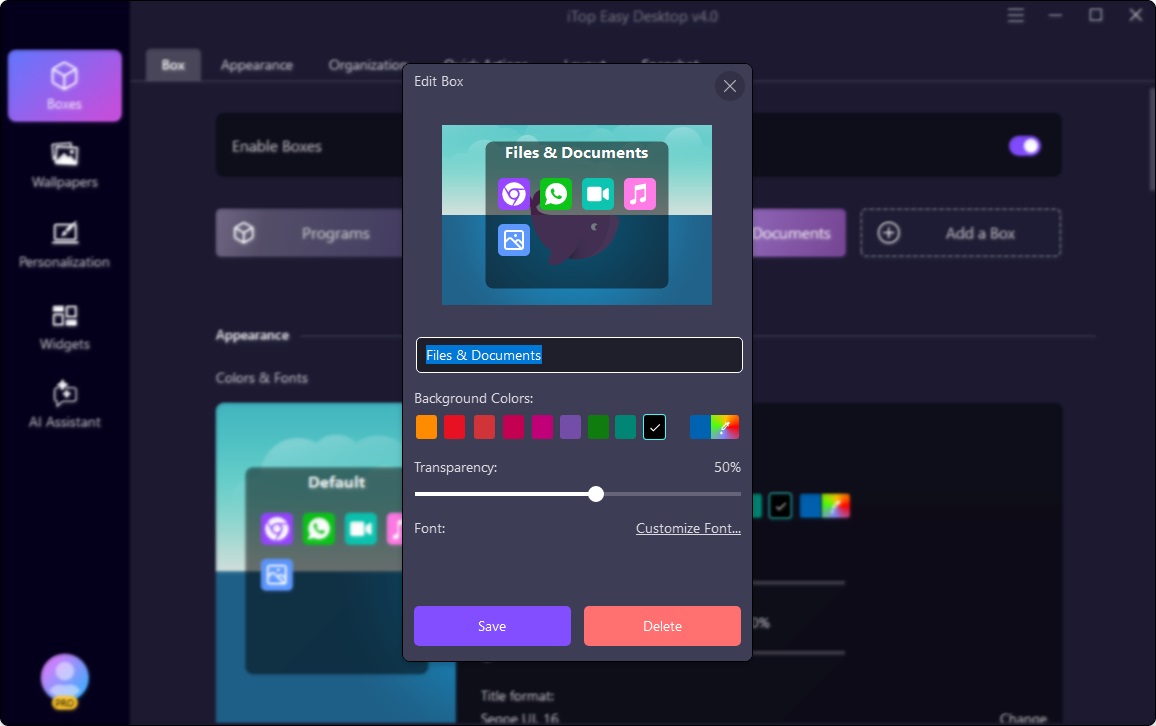The image size is (1156, 726).
Task: Open the Boxes sidebar section
Action: 65,86
